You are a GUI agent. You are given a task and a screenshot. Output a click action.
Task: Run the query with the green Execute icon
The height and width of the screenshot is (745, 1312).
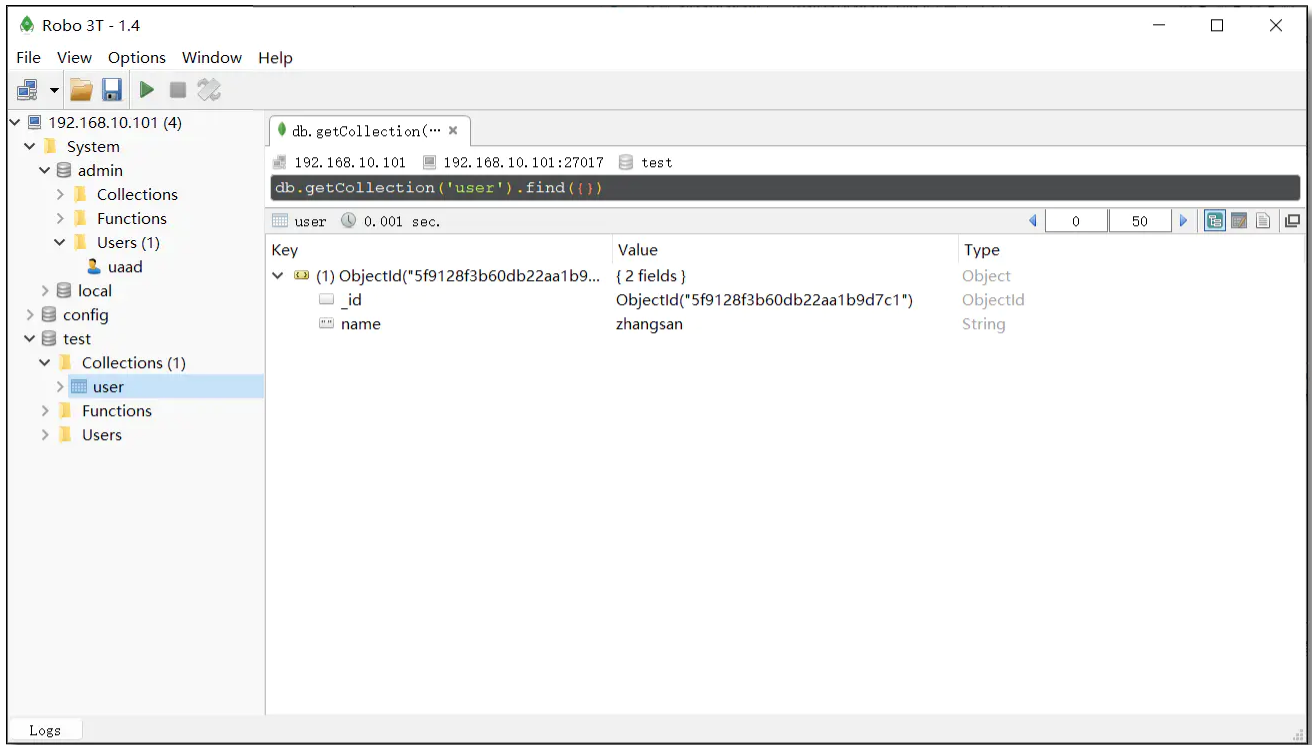(x=147, y=90)
